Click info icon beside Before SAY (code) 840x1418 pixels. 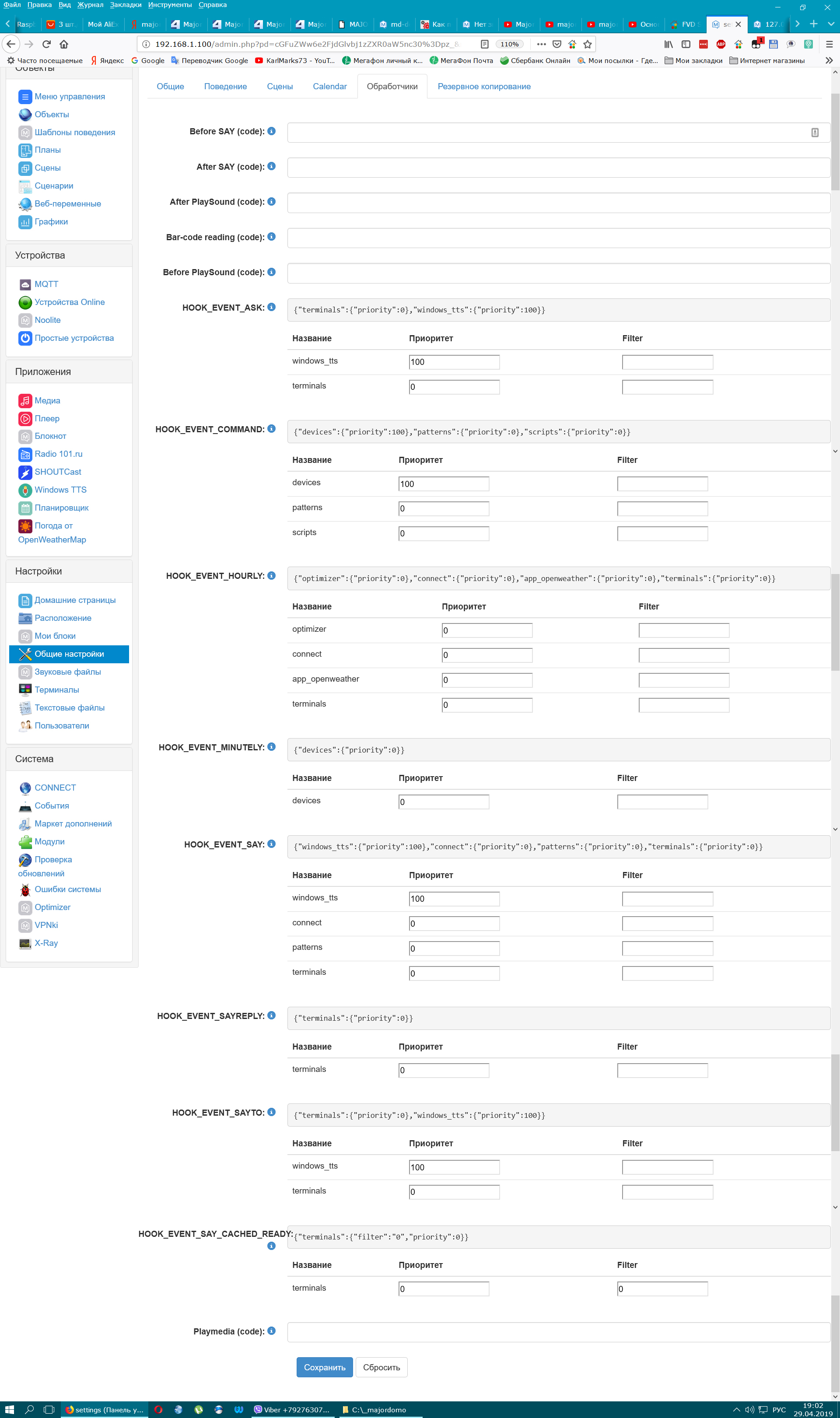point(271,131)
